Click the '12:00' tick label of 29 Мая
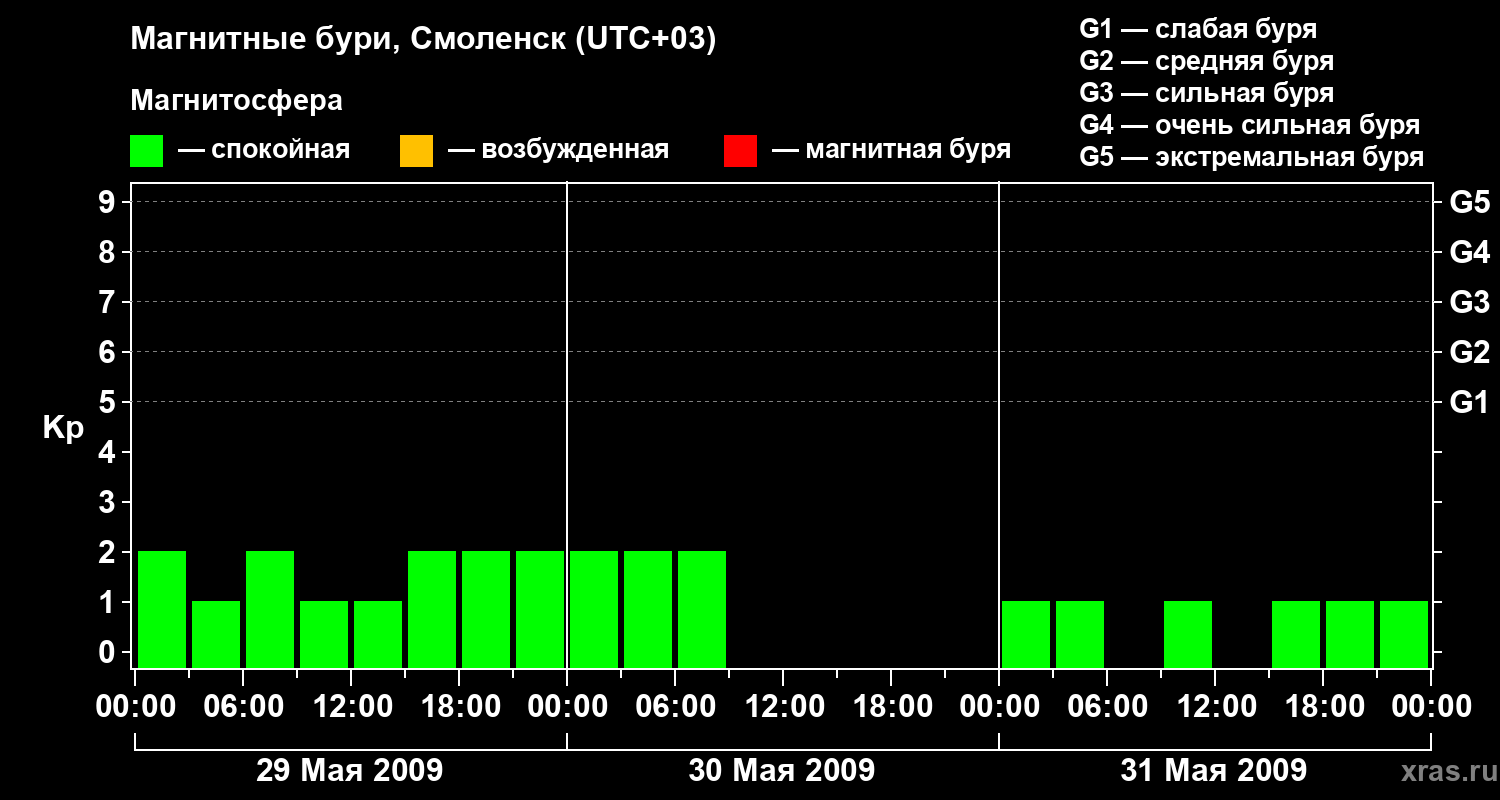Screen dimensions: 1500x800 (x=351, y=707)
